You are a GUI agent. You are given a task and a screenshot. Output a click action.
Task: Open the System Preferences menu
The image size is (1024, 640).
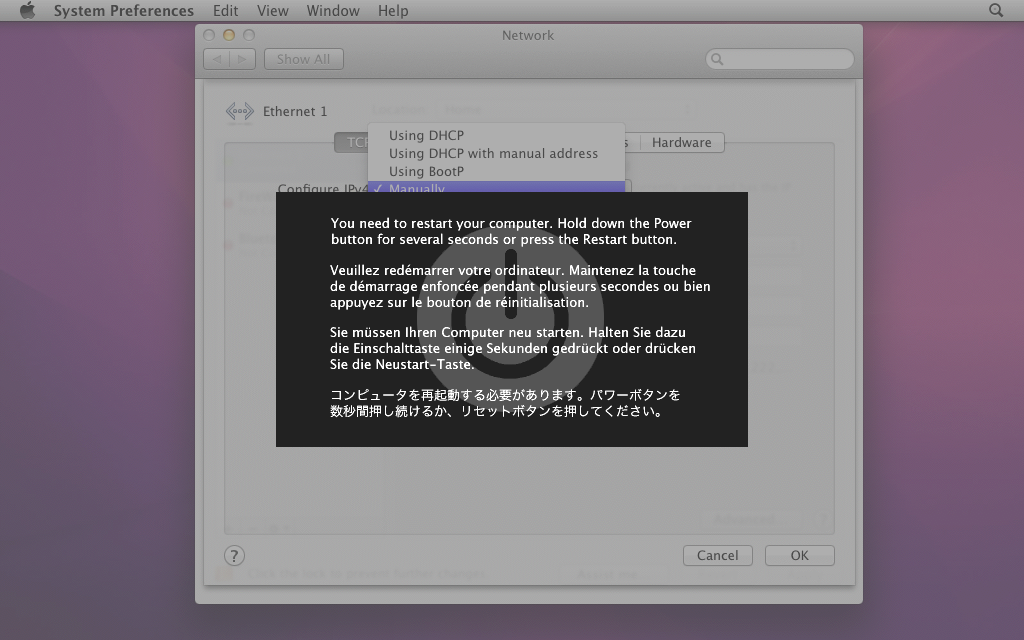(123, 10)
